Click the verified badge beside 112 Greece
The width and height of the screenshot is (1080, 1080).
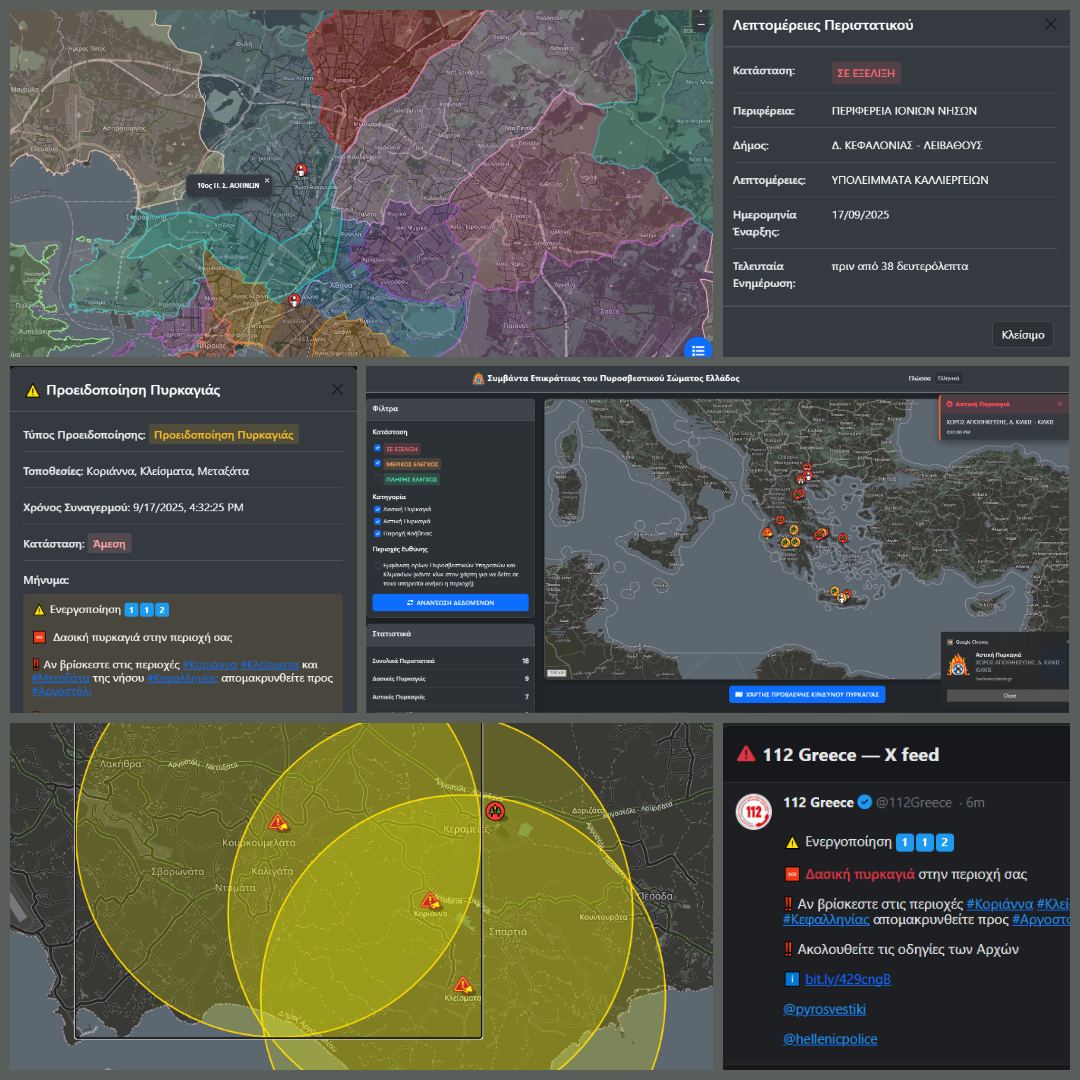pyautogui.click(x=864, y=802)
